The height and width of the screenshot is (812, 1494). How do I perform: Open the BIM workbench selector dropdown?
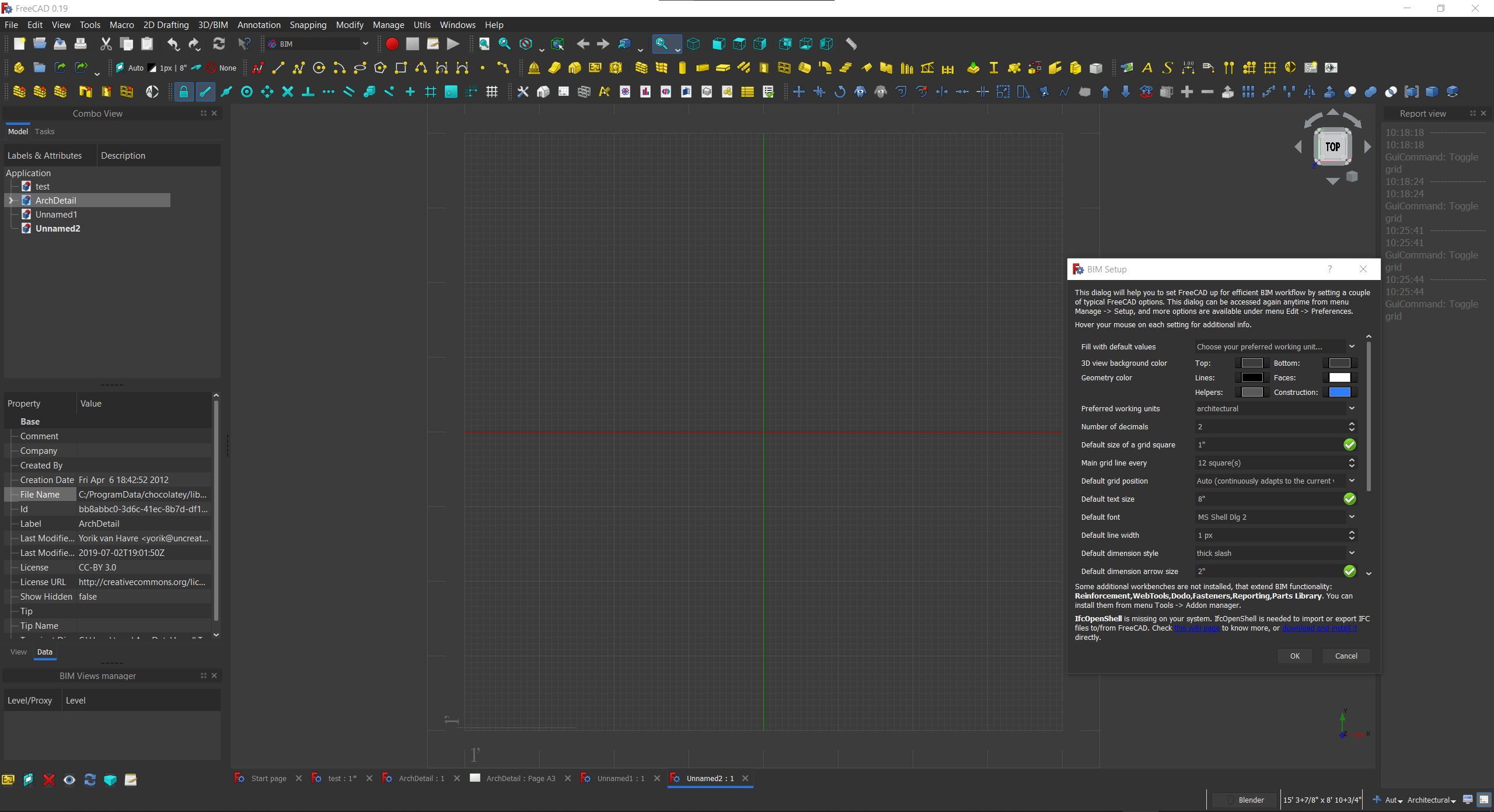[318, 44]
